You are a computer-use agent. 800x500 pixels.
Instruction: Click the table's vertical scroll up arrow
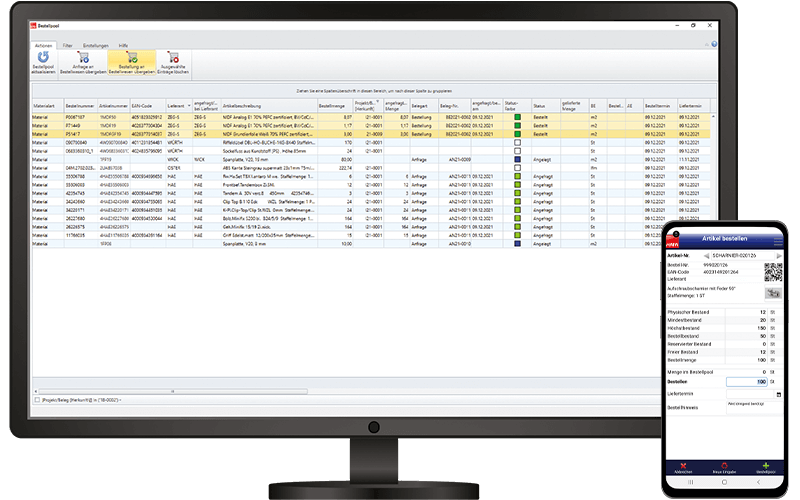click(x=713, y=117)
